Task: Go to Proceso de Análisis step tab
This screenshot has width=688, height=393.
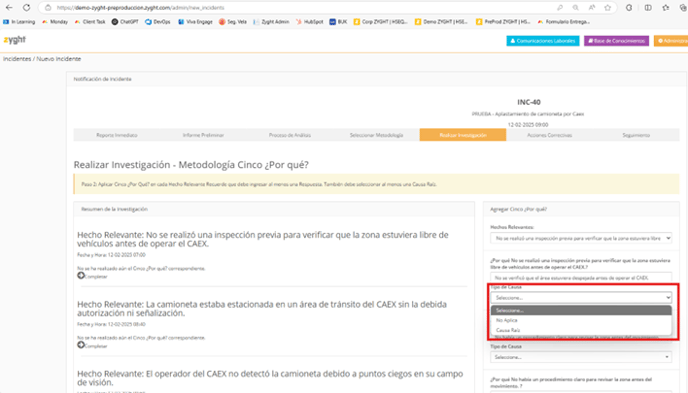Action: pyautogui.click(x=290, y=135)
